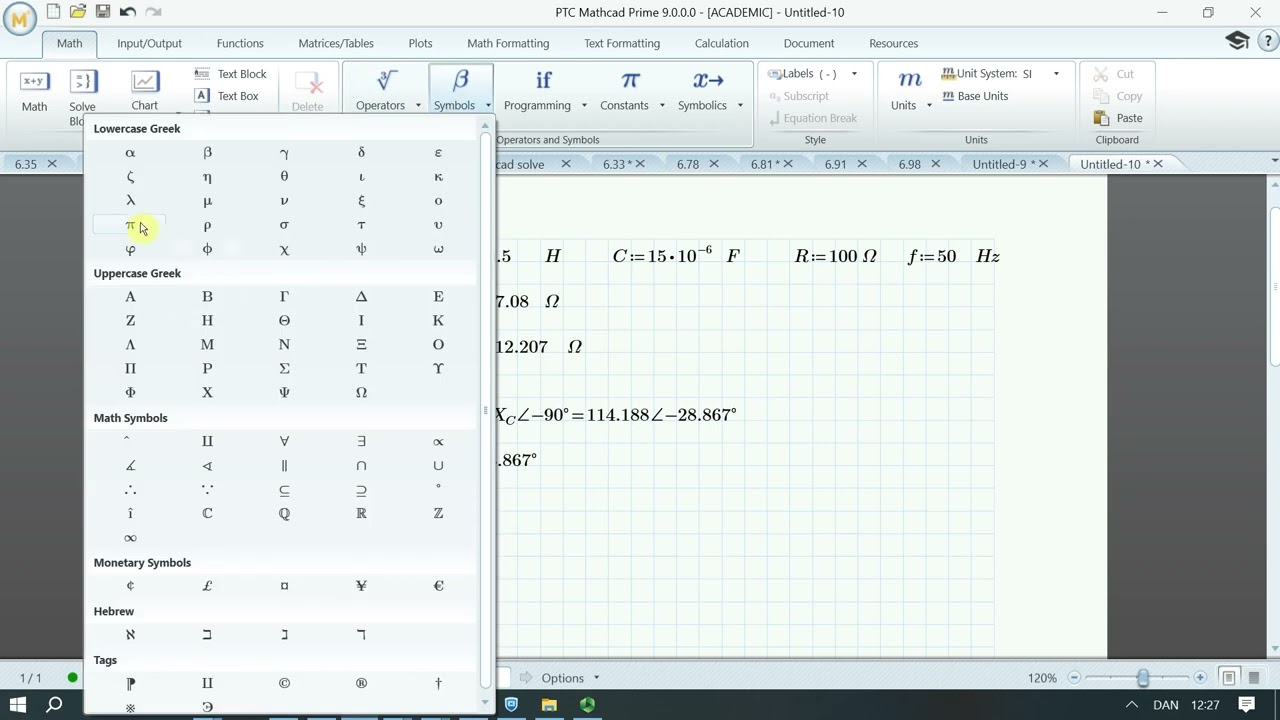Viewport: 1280px width, 720px height.
Task: Insert uppercase Phi symbol
Action: tap(130, 393)
